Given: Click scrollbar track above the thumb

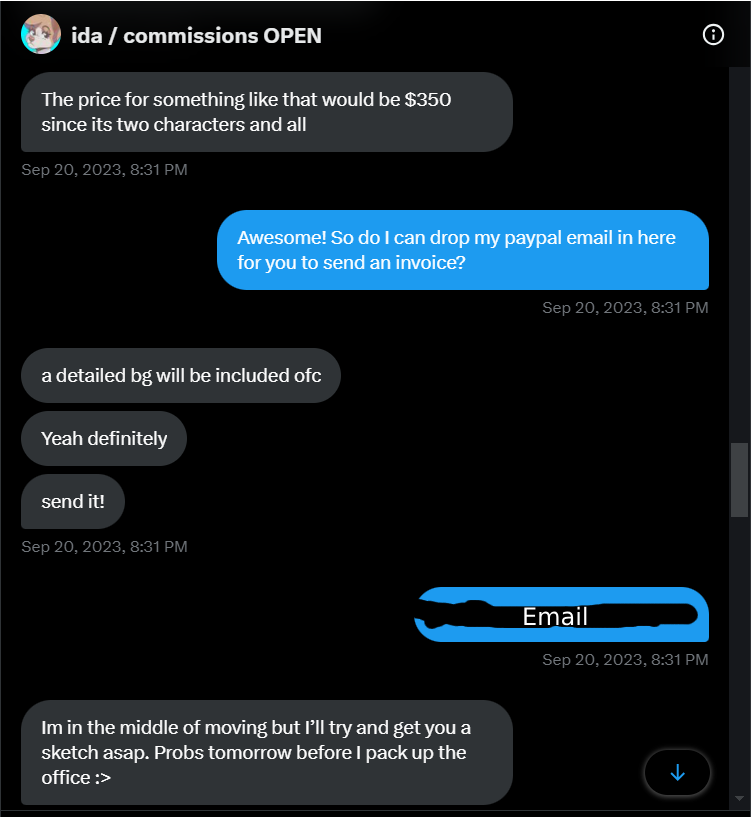Looking at the screenshot, I should pos(739,250).
